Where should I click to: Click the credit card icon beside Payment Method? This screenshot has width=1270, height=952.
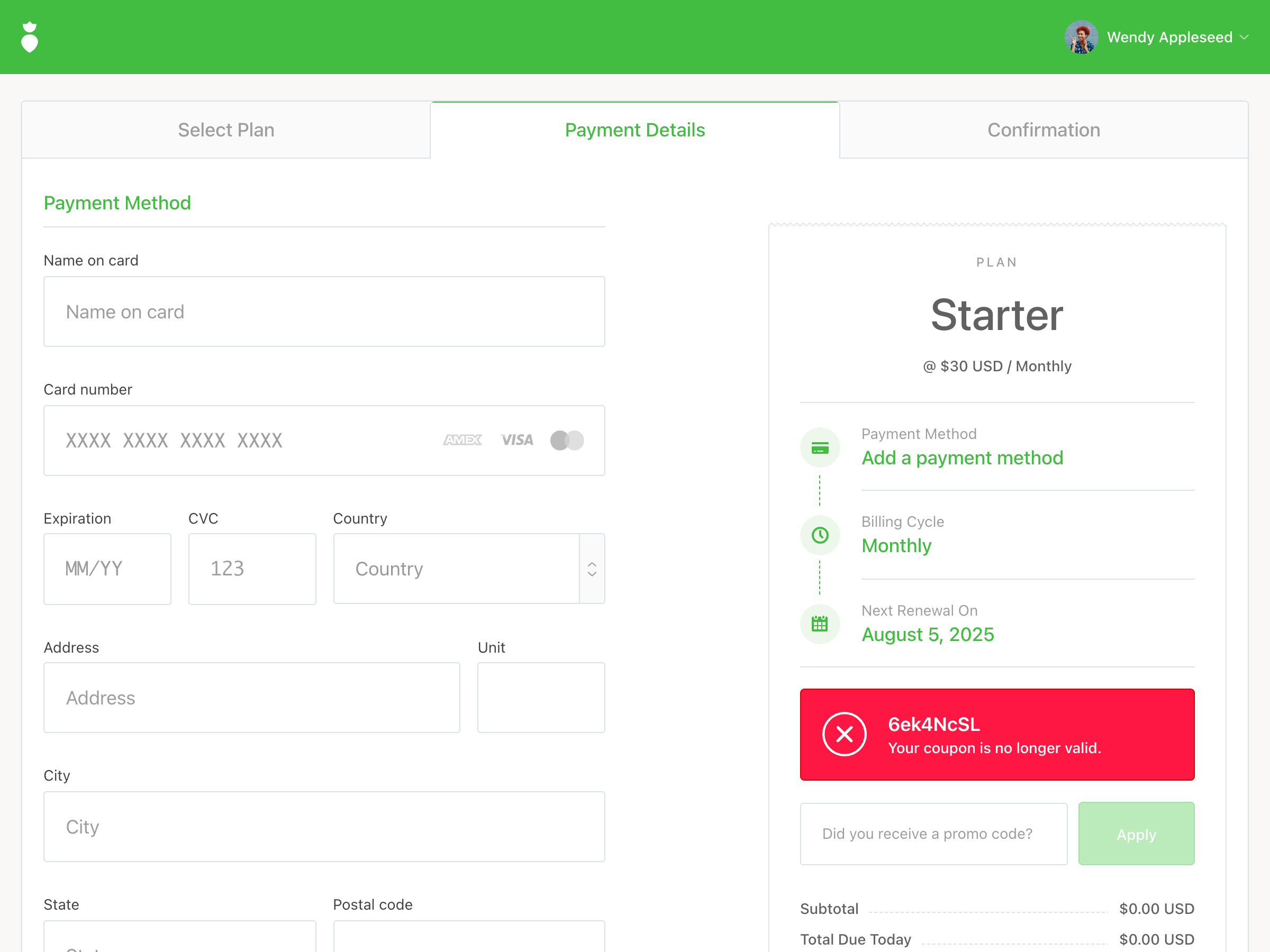coord(819,447)
